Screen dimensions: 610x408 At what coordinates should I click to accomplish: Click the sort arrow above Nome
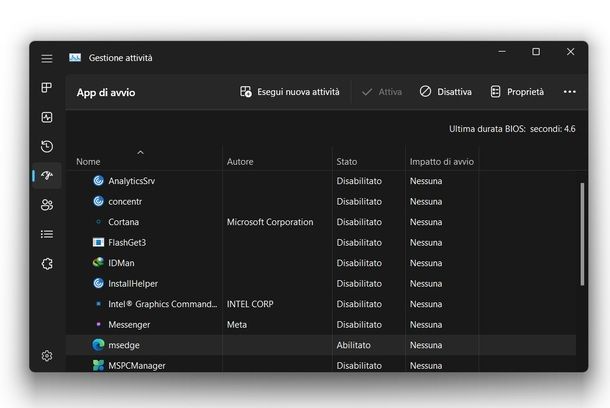pyautogui.click(x=140, y=152)
